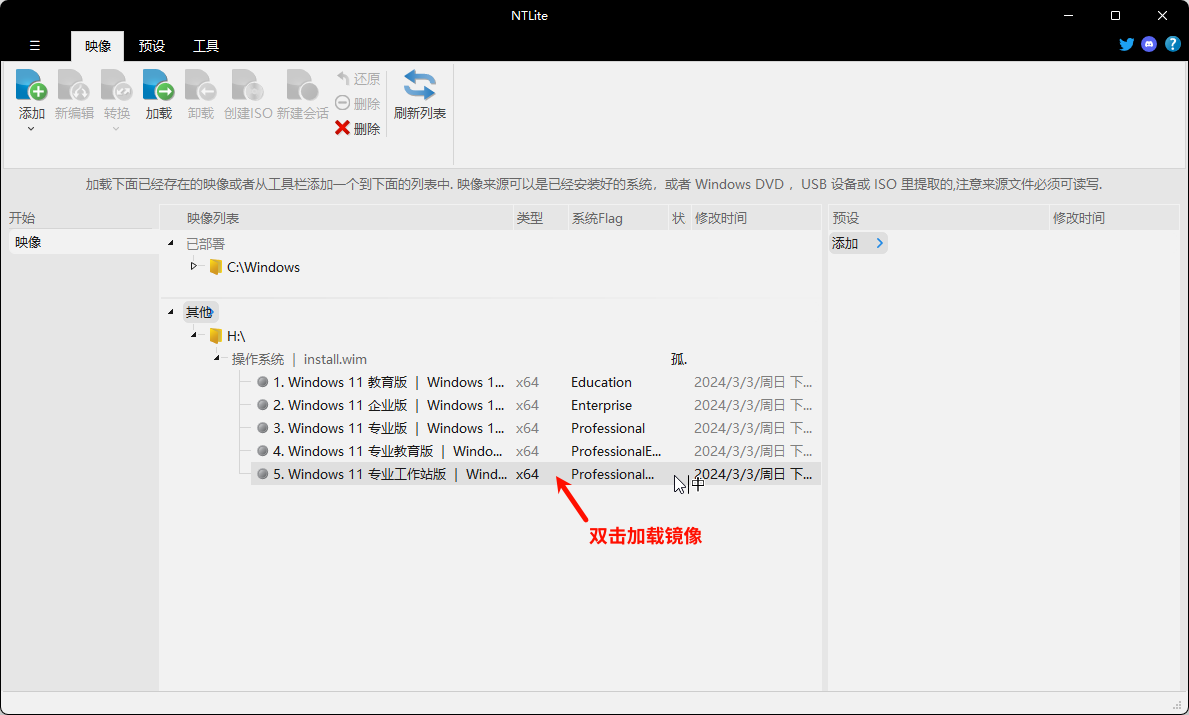Click the x64 cell of 教育版 row
The image size is (1189, 715).
527,382
